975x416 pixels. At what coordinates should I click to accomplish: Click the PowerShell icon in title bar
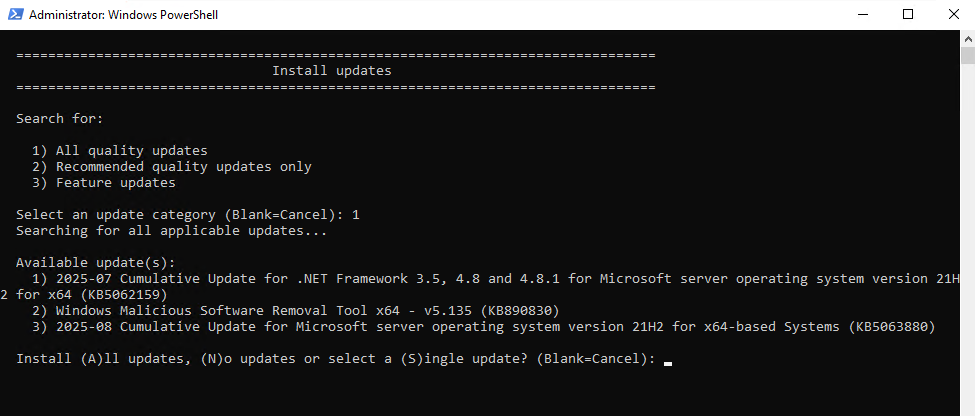tap(16, 14)
